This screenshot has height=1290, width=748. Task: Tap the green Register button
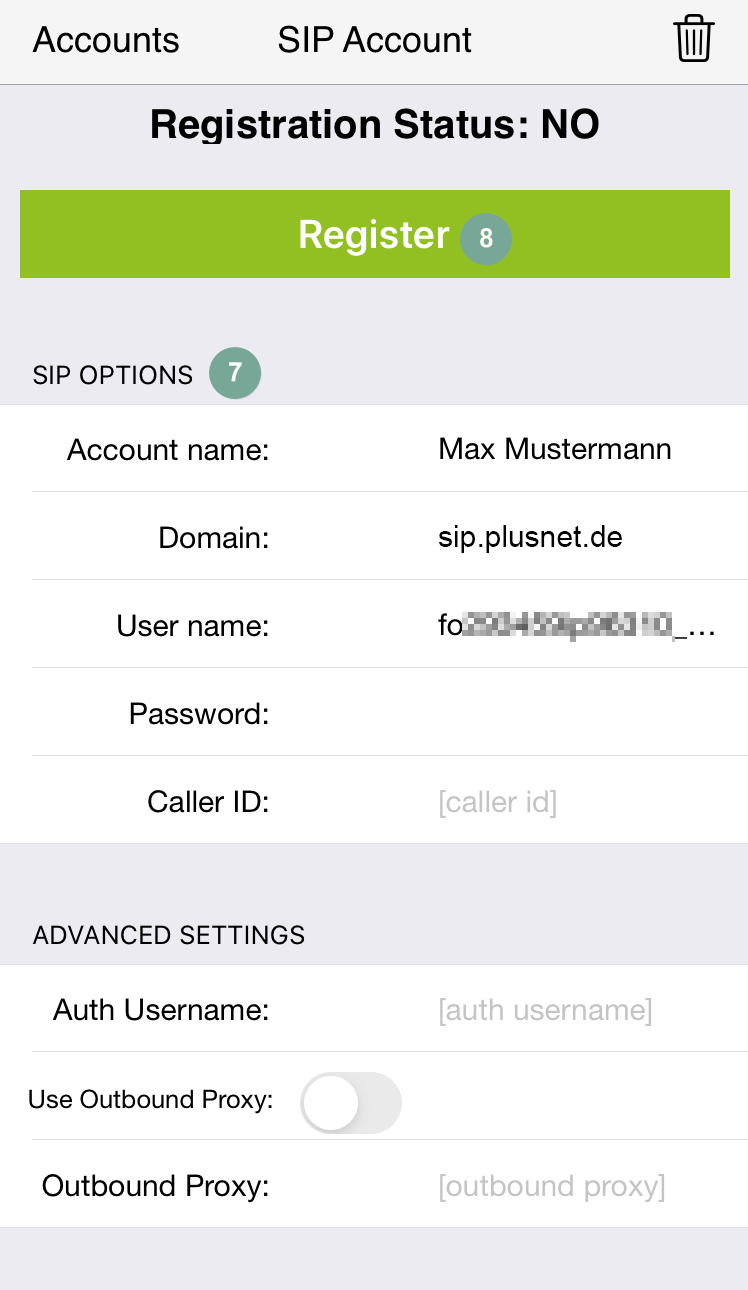click(375, 234)
